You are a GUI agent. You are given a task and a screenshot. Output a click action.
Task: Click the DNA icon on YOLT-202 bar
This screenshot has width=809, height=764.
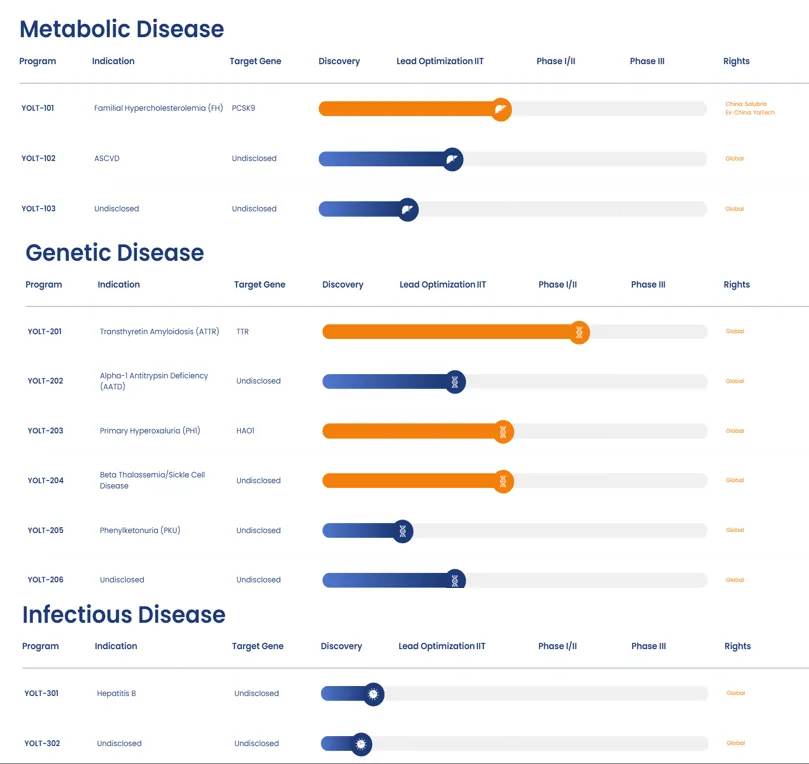coord(455,381)
